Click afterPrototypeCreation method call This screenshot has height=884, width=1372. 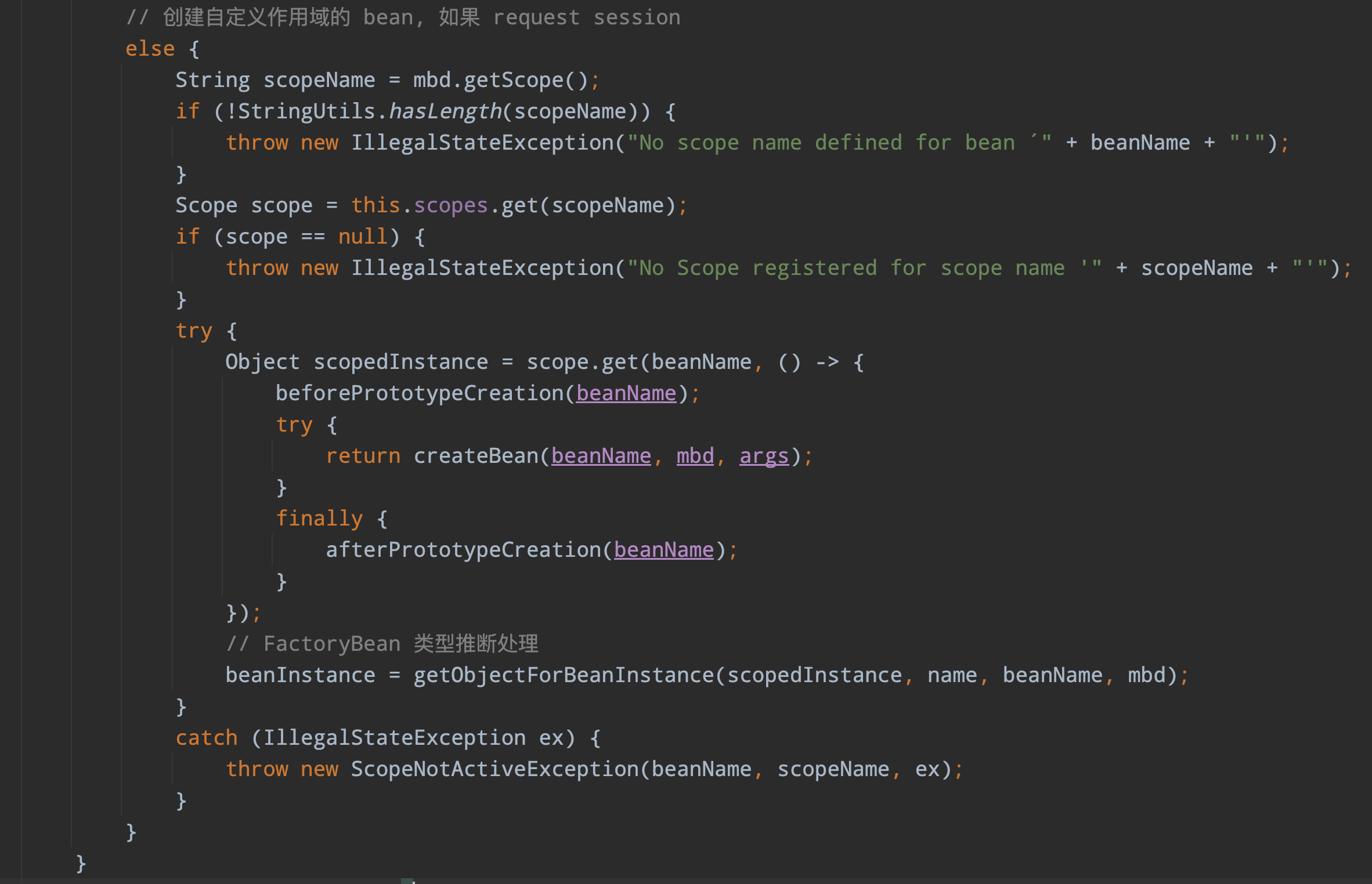(463, 549)
